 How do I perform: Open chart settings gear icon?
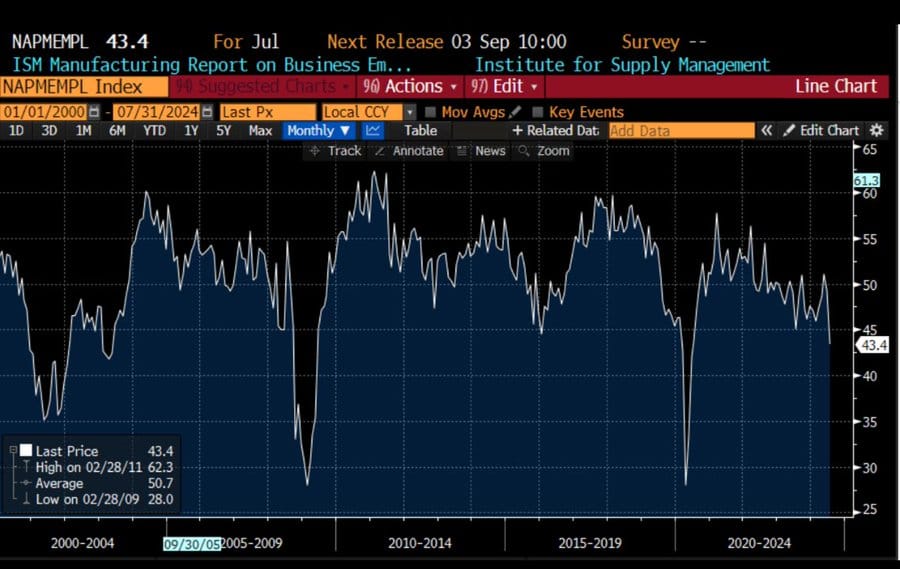[x=877, y=130]
